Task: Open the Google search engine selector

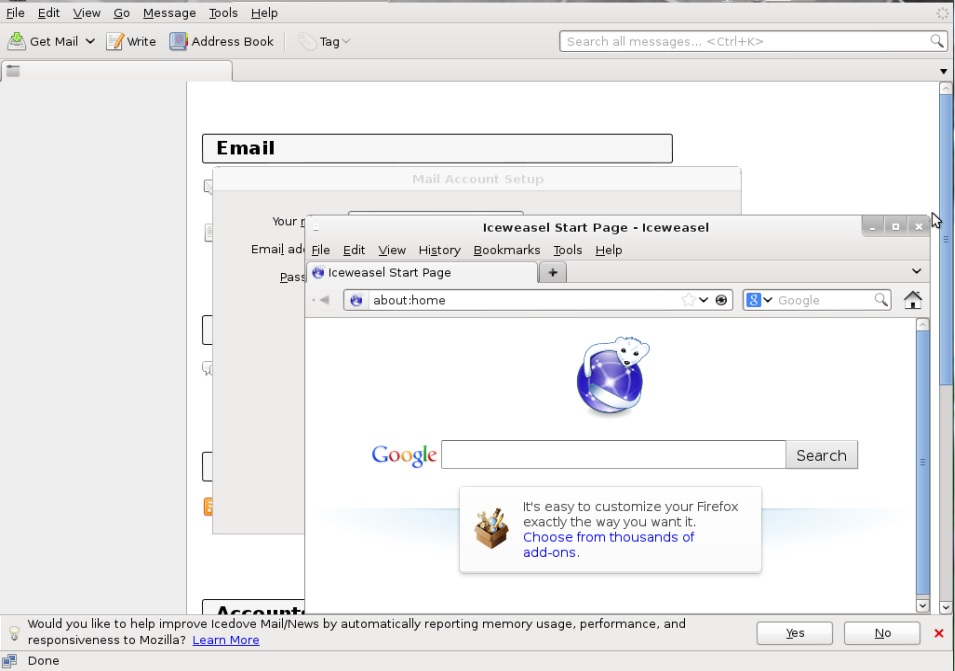Action: coord(759,300)
